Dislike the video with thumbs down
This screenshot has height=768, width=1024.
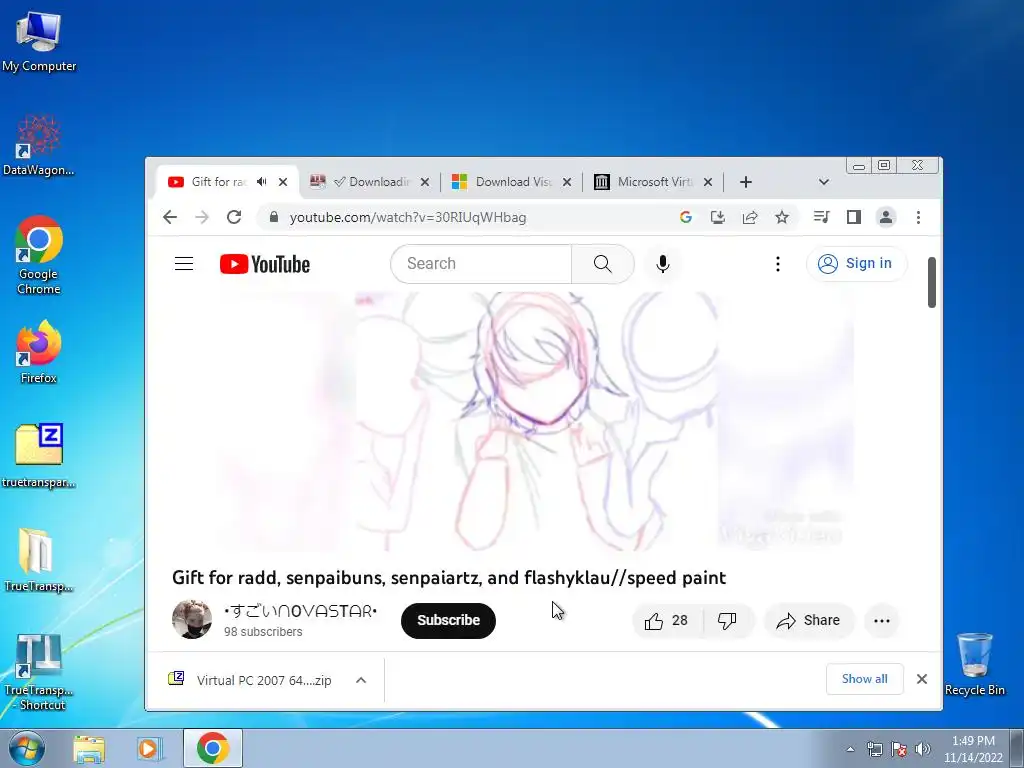click(728, 620)
